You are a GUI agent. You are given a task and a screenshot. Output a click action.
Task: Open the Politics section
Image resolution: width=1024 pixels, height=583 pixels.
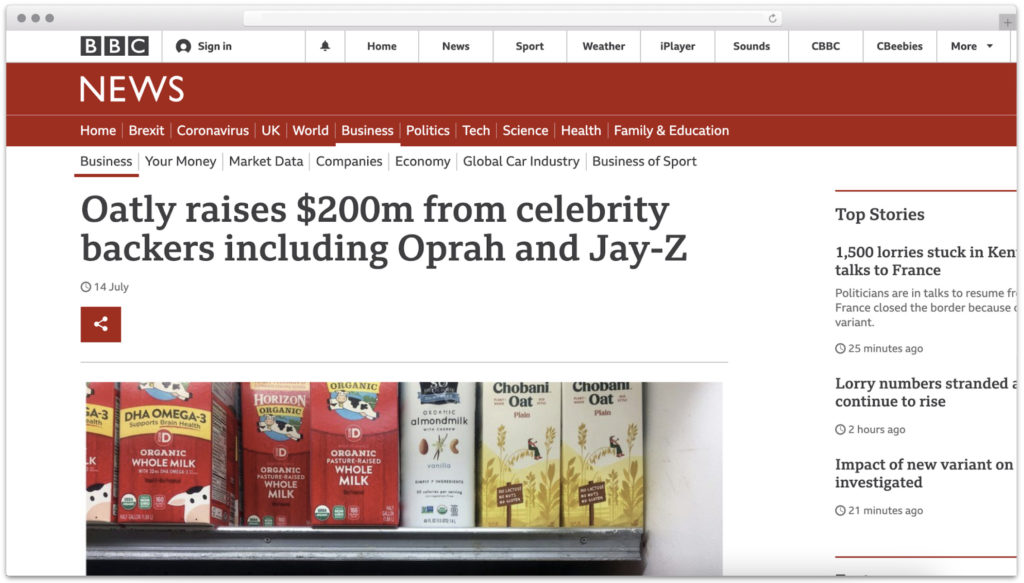[428, 131]
